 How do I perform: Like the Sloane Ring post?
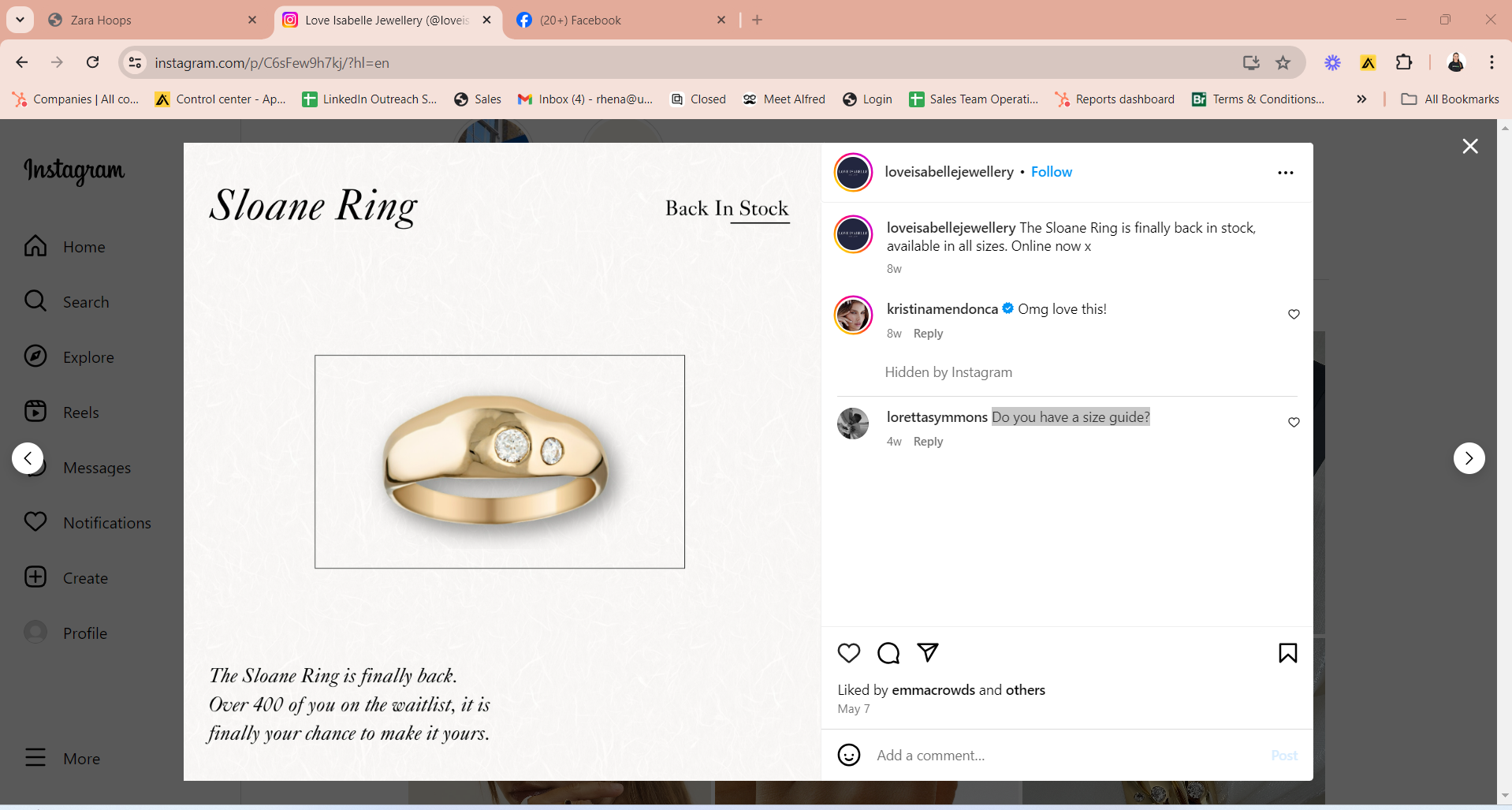tap(849, 653)
